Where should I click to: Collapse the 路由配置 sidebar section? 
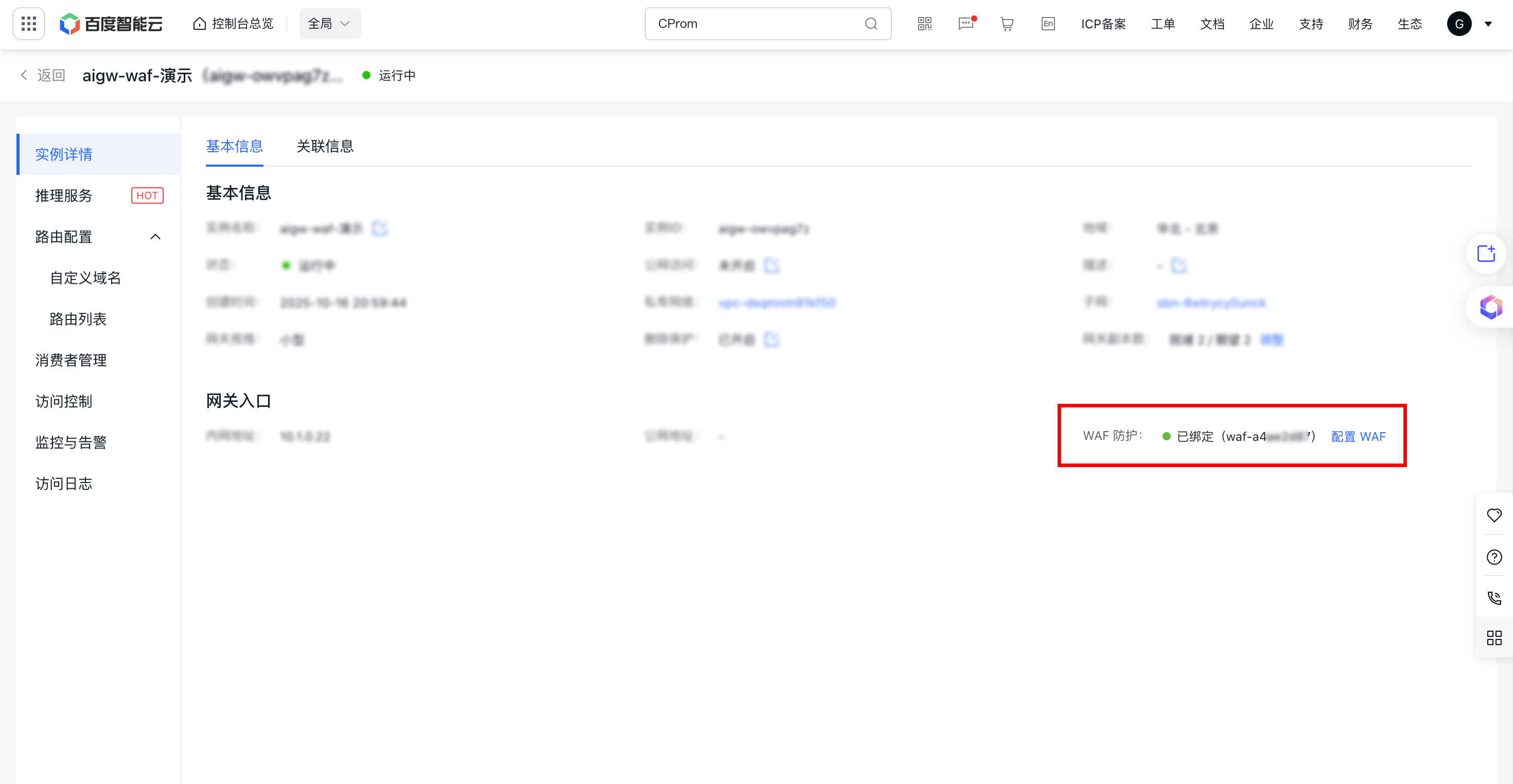pos(155,237)
